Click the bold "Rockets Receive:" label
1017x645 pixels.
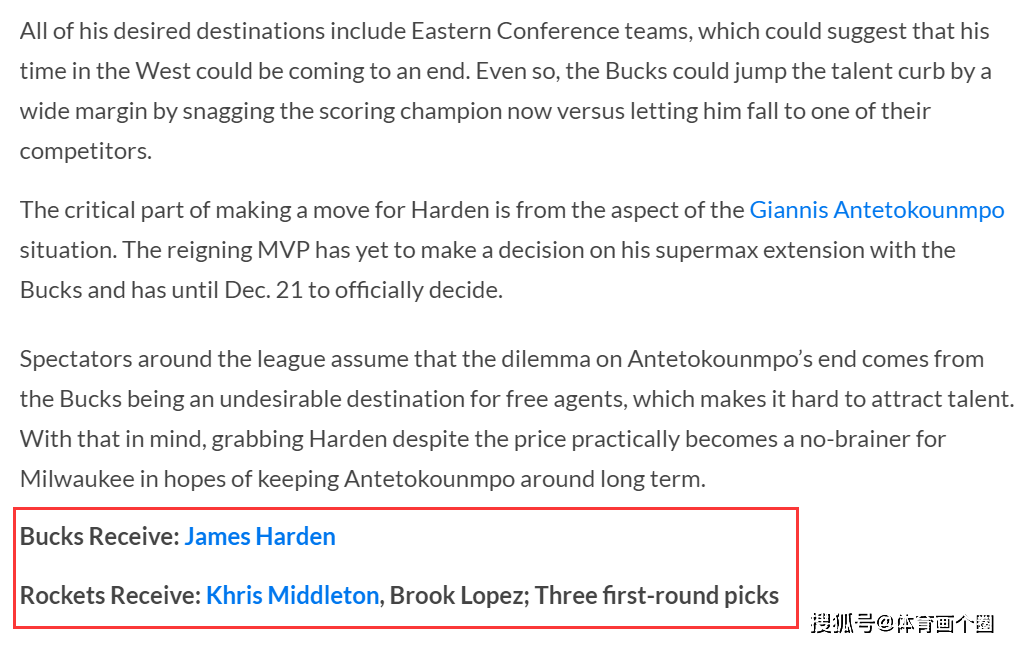[x=110, y=596]
